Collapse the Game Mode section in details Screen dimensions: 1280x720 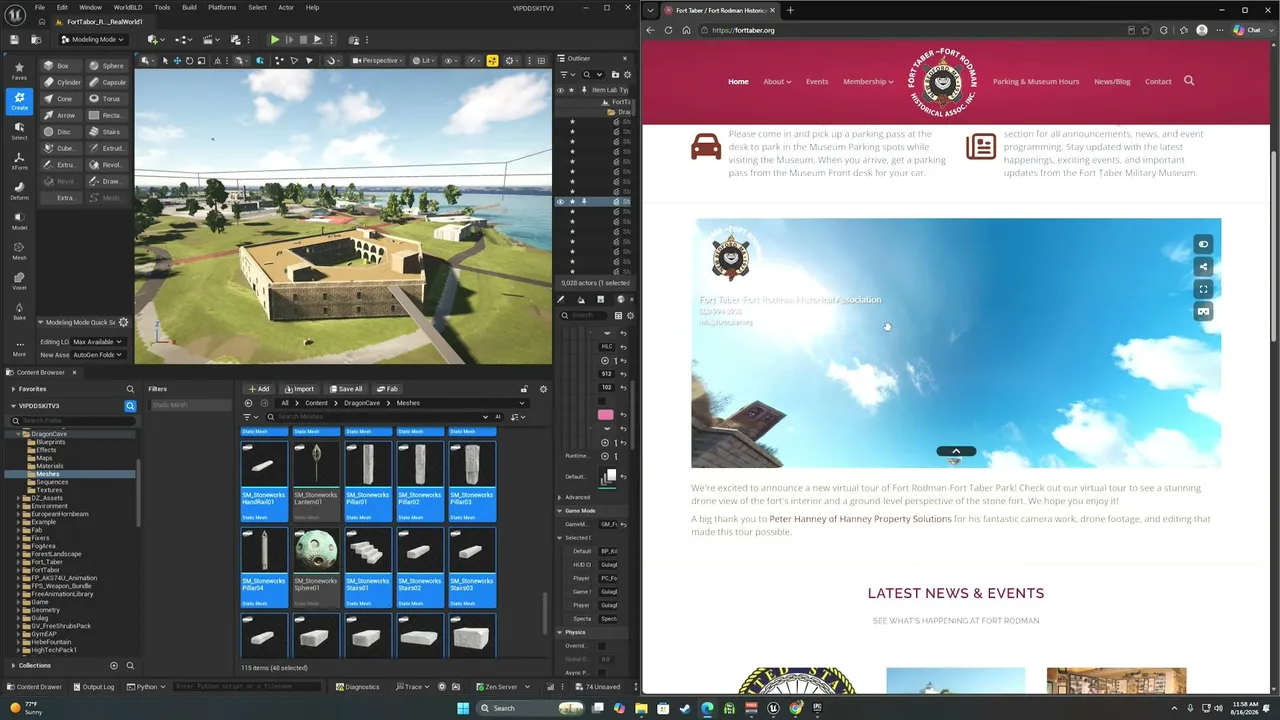(x=560, y=510)
